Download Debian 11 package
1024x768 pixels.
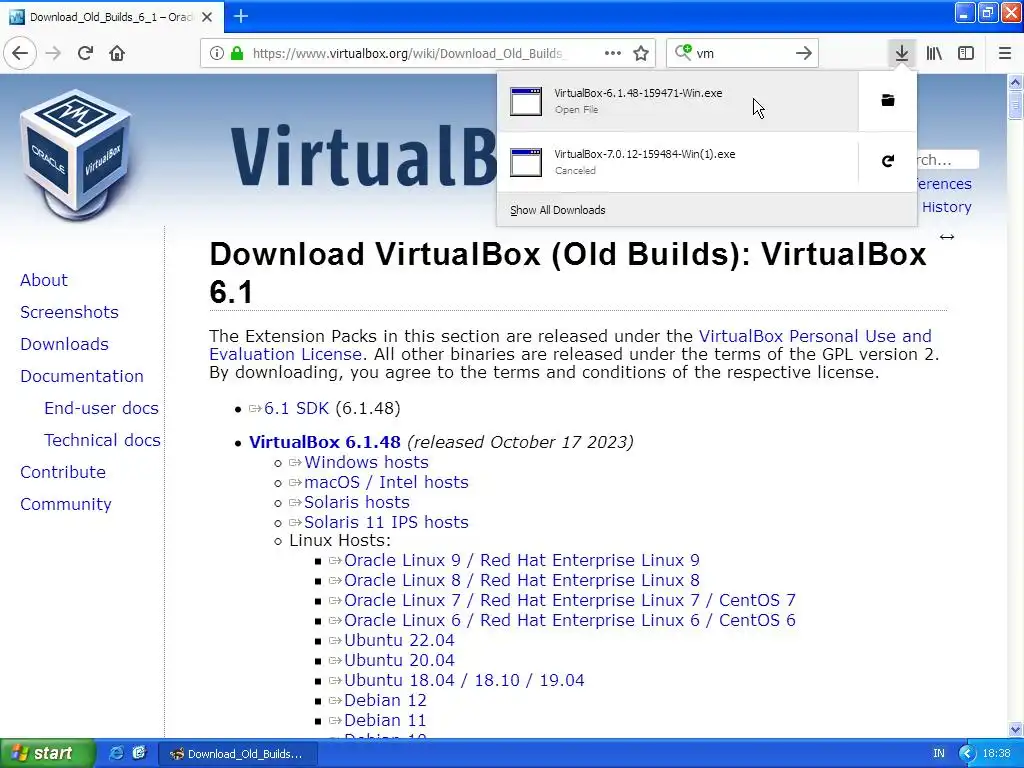click(385, 720)
